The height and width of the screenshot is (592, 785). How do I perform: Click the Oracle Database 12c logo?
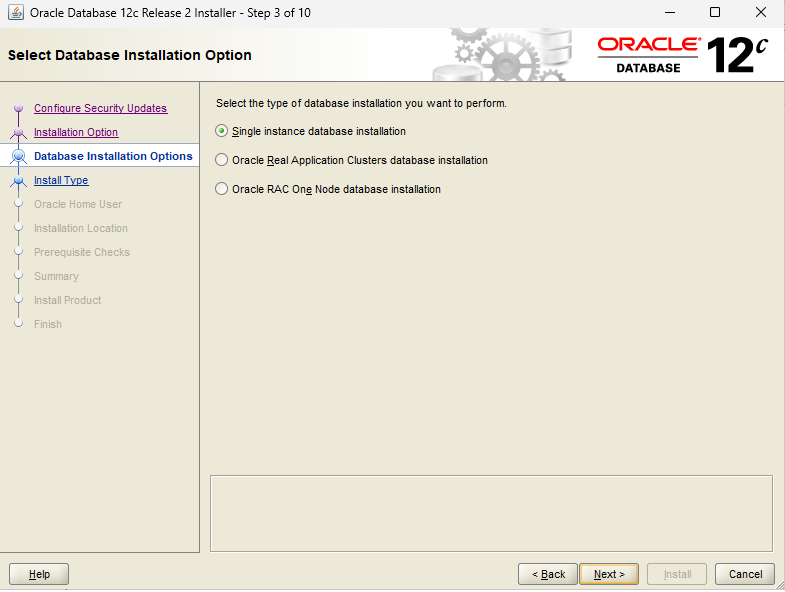683,55
